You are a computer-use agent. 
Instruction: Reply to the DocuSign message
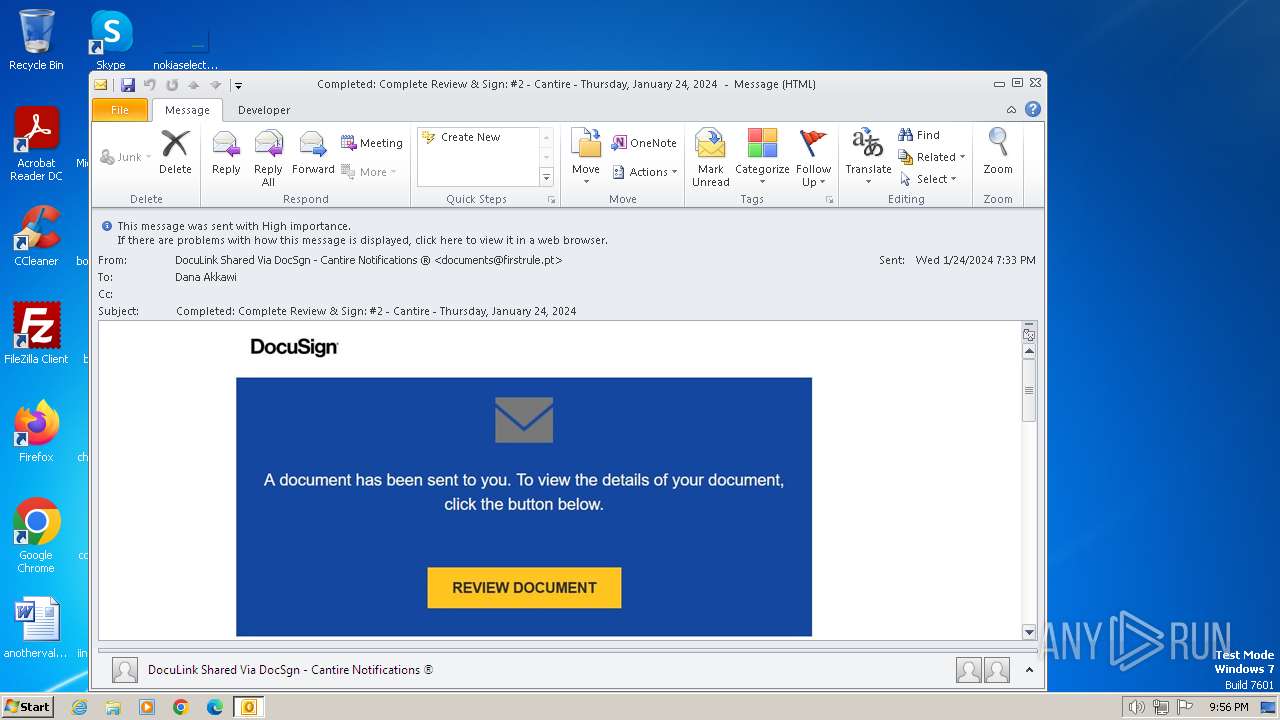(x=226, y=153)
